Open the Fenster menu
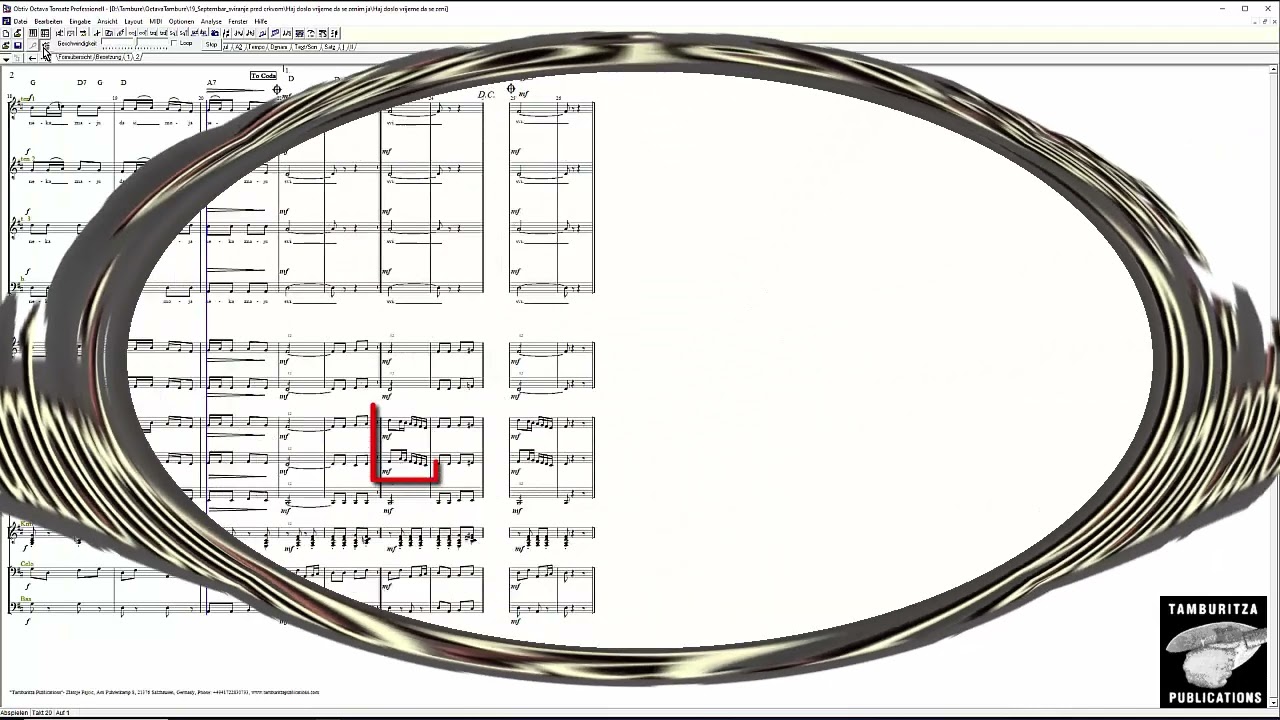This screenshot has width=1280, height=720. pos(238,21)
